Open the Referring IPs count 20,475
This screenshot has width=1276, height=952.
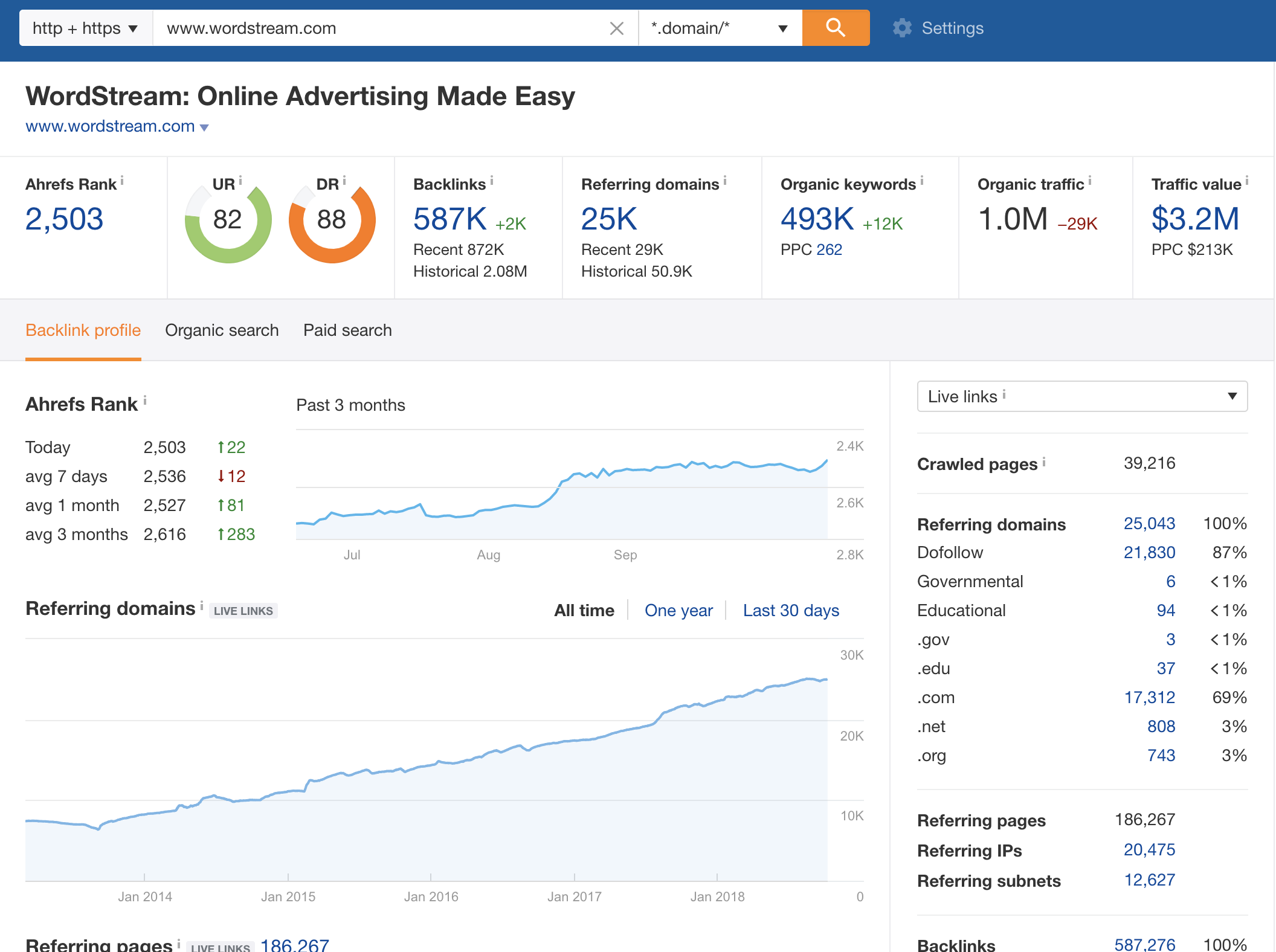(x=1150, y=849)
